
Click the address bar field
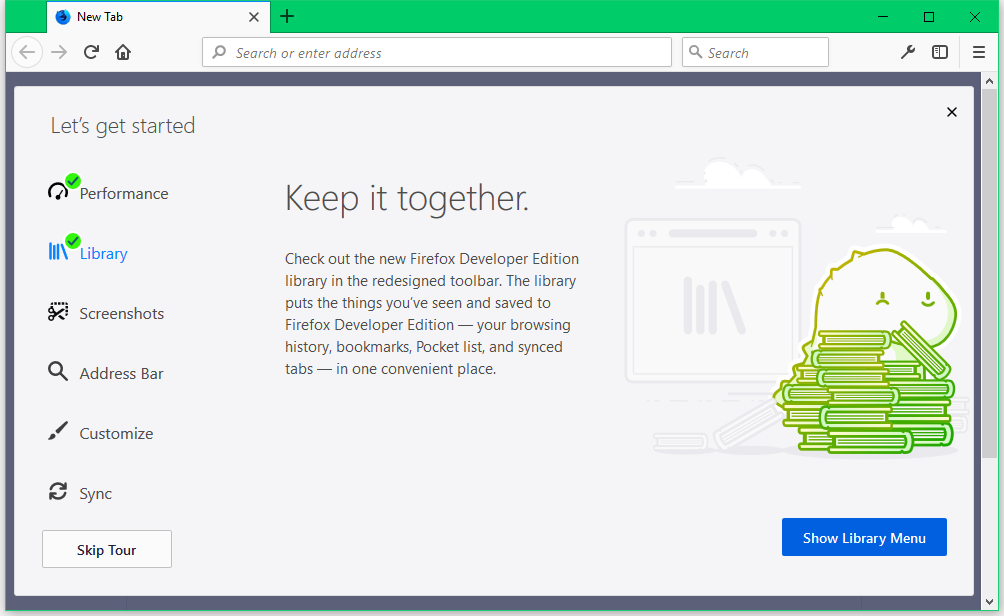click(437, 52)
